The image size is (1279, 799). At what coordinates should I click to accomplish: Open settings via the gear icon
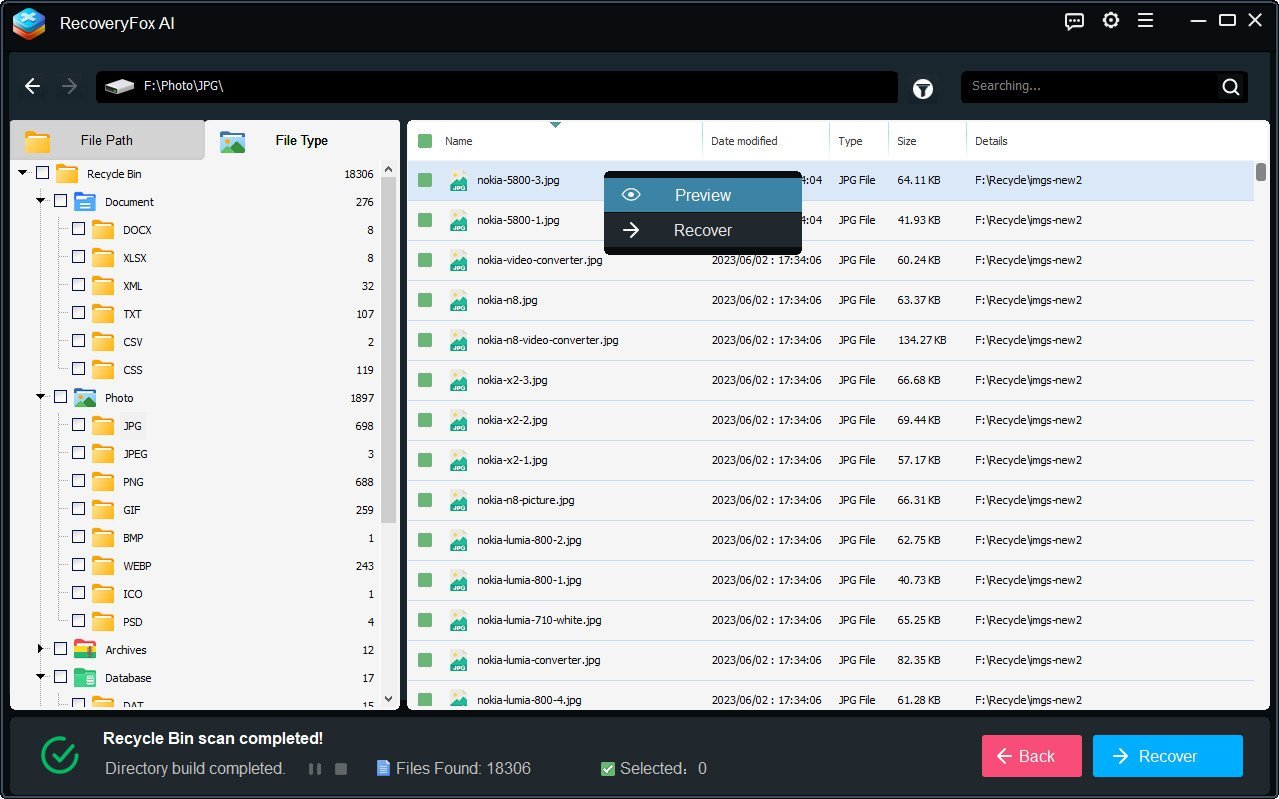click(1110, 21)
